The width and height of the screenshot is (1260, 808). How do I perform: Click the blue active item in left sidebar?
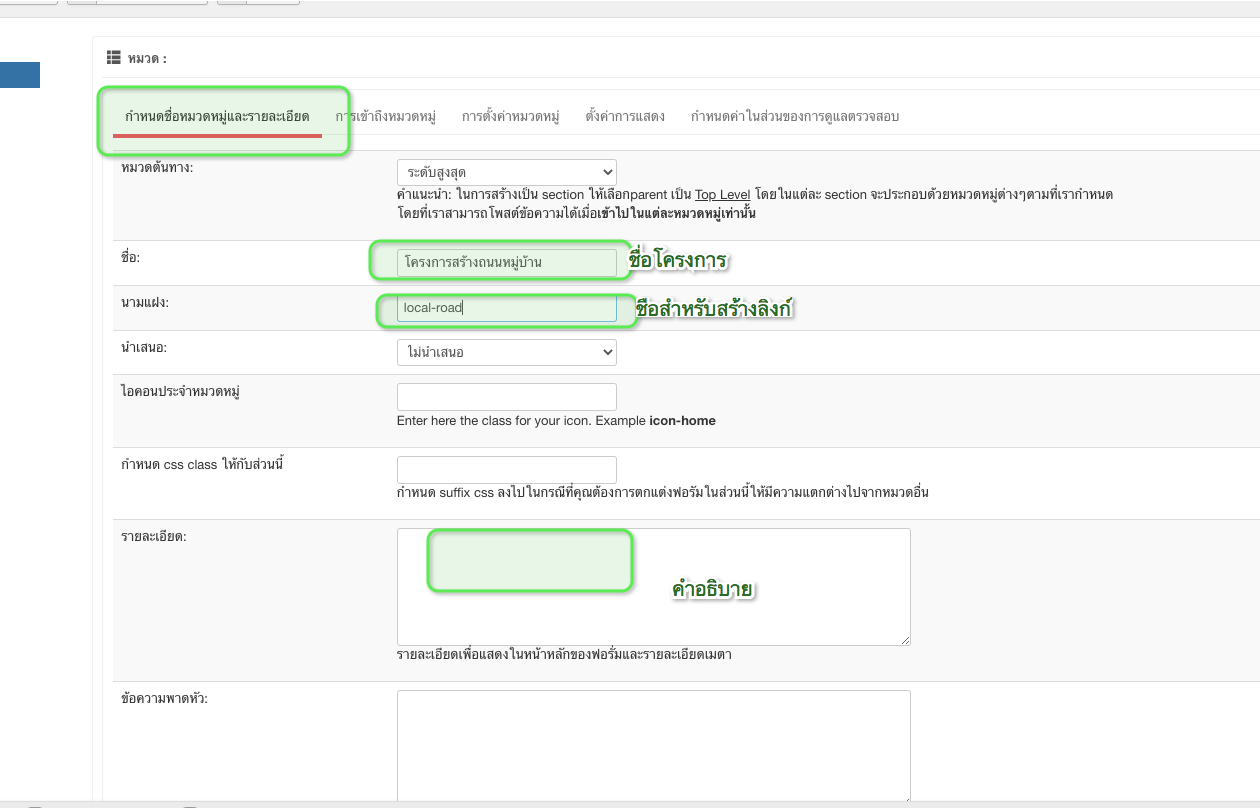(20, 75)
